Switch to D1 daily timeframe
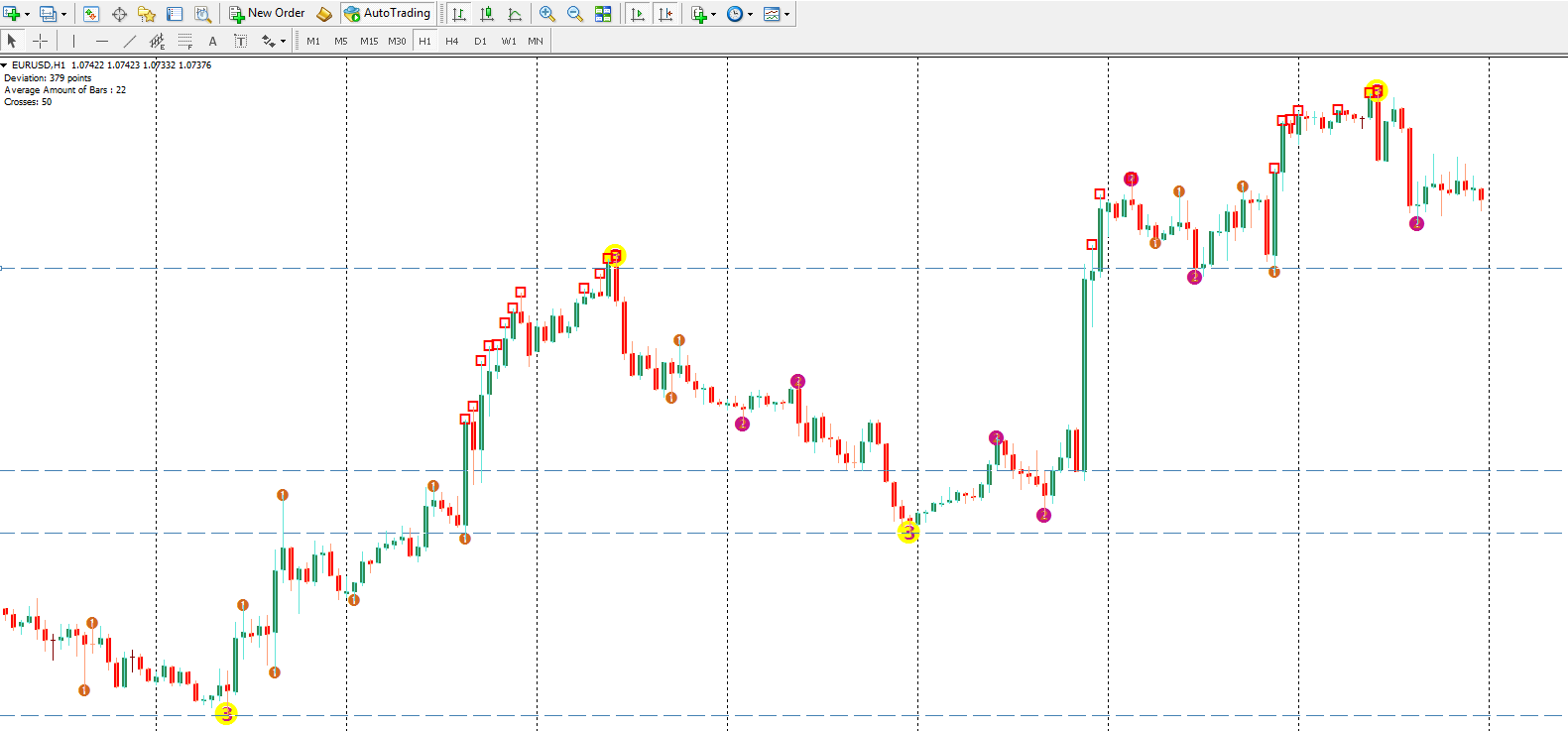This screenshot has width=1568, height=731. click(480, 41)
